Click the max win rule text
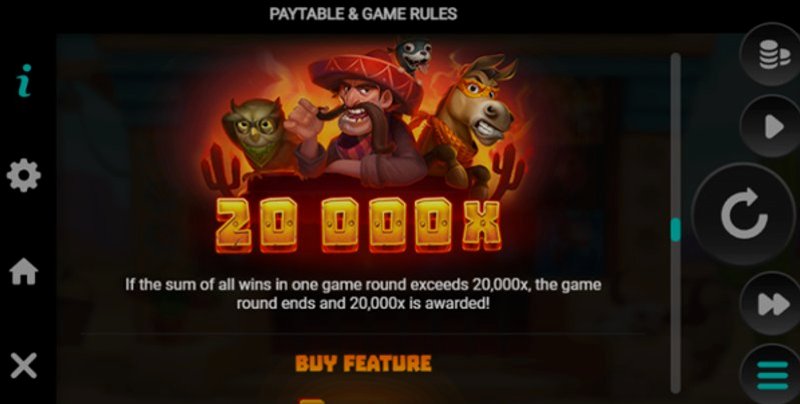This screenshot has height=404, width=800. 363,294
